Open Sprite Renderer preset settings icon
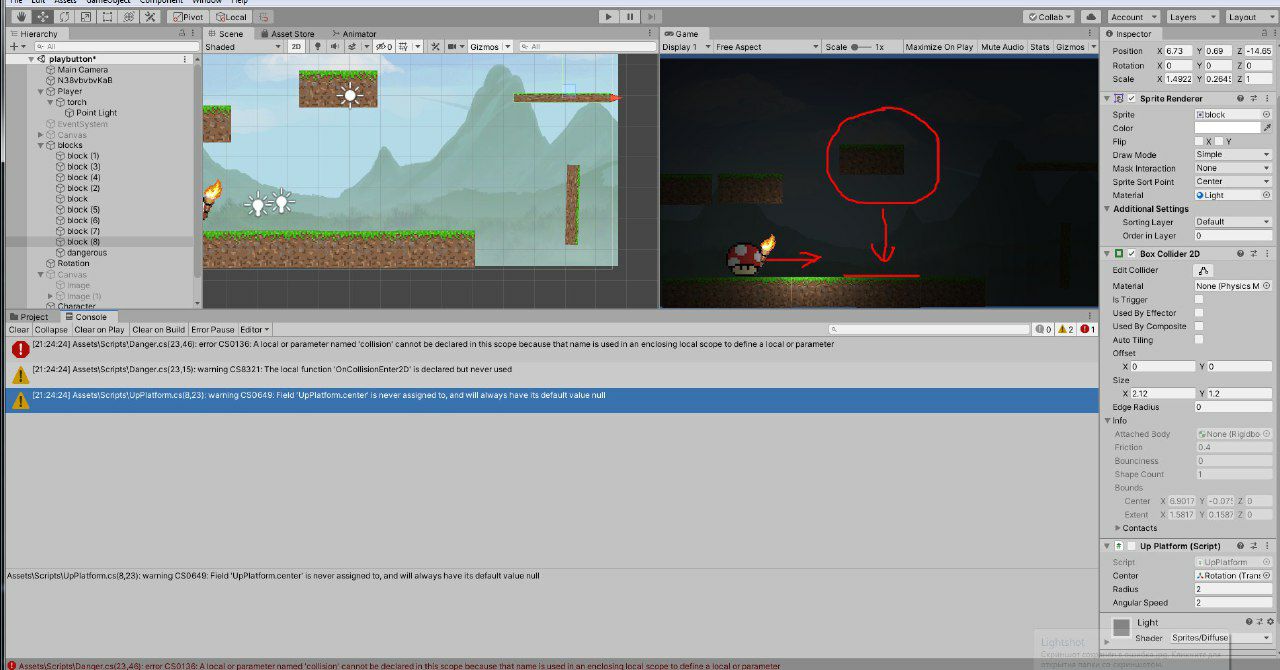 pyautogui.click(x=1254, y=99)
